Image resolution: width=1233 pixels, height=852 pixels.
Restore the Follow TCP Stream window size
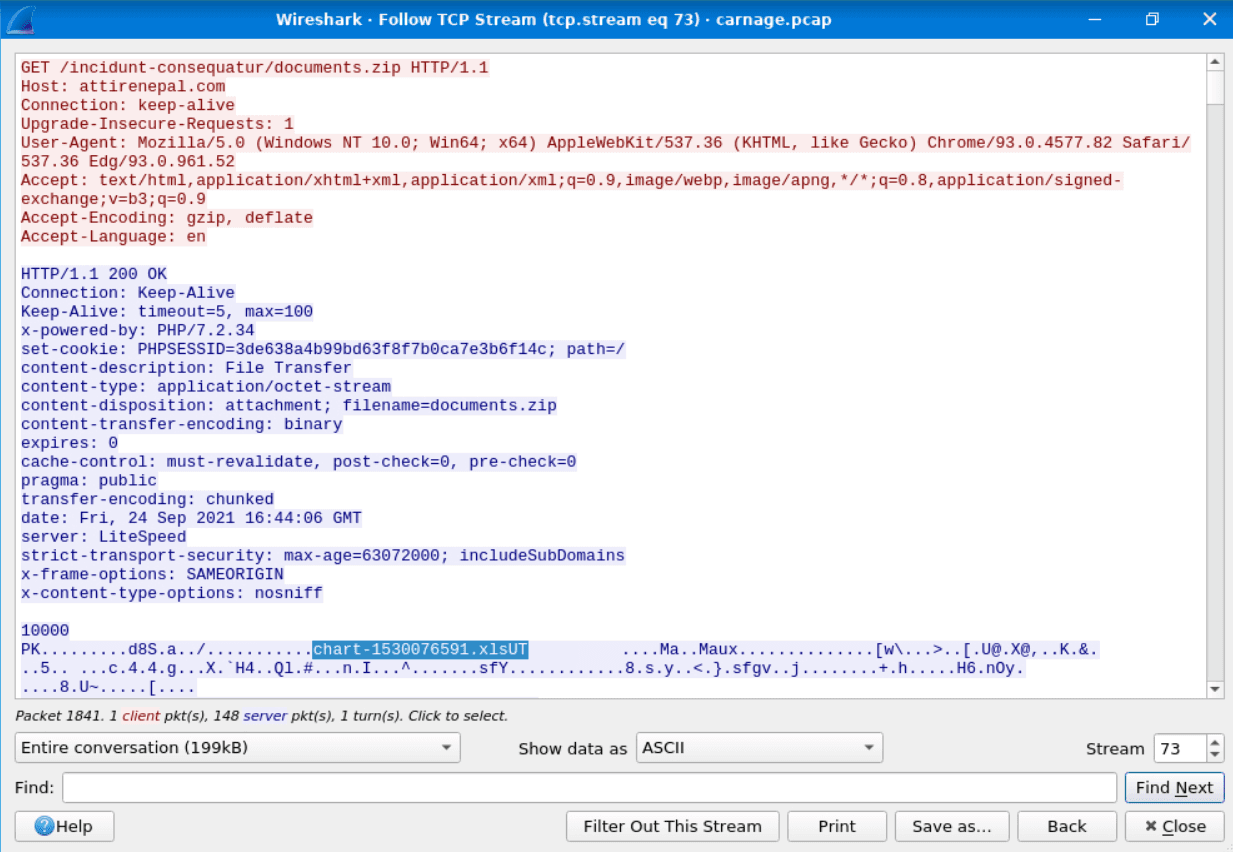tap(1152, 19)
